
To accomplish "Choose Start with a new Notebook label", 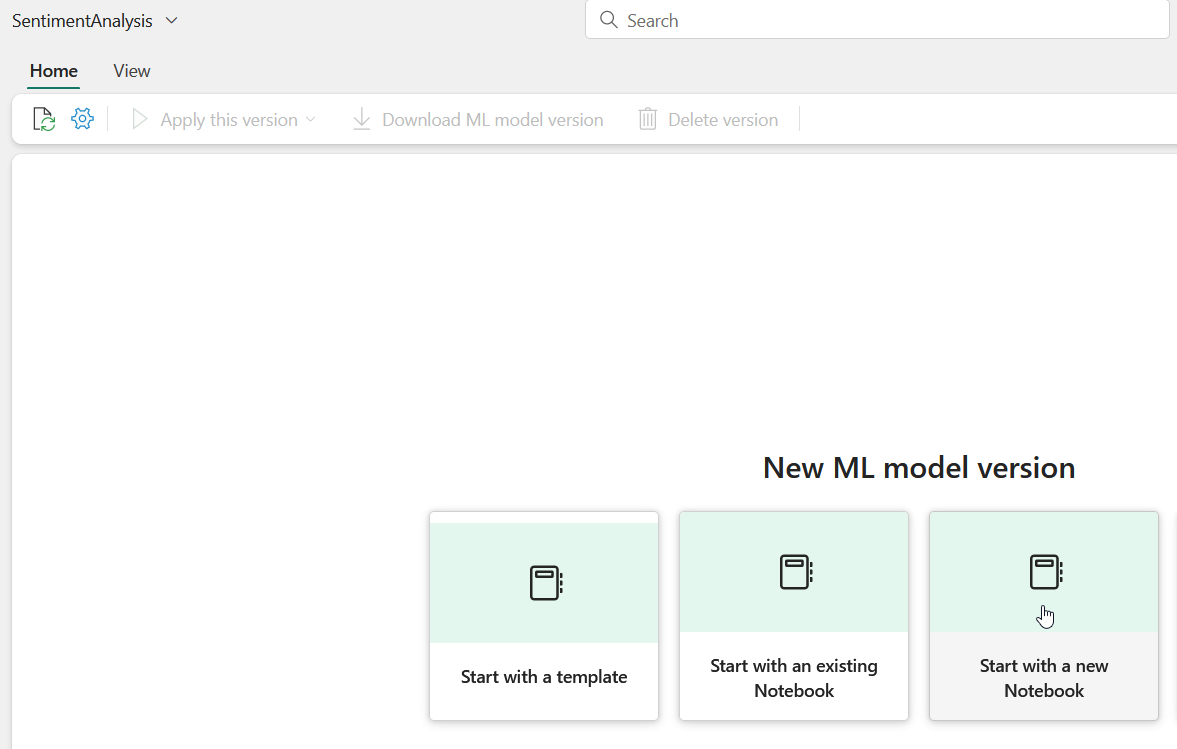I will (1044, 678).
